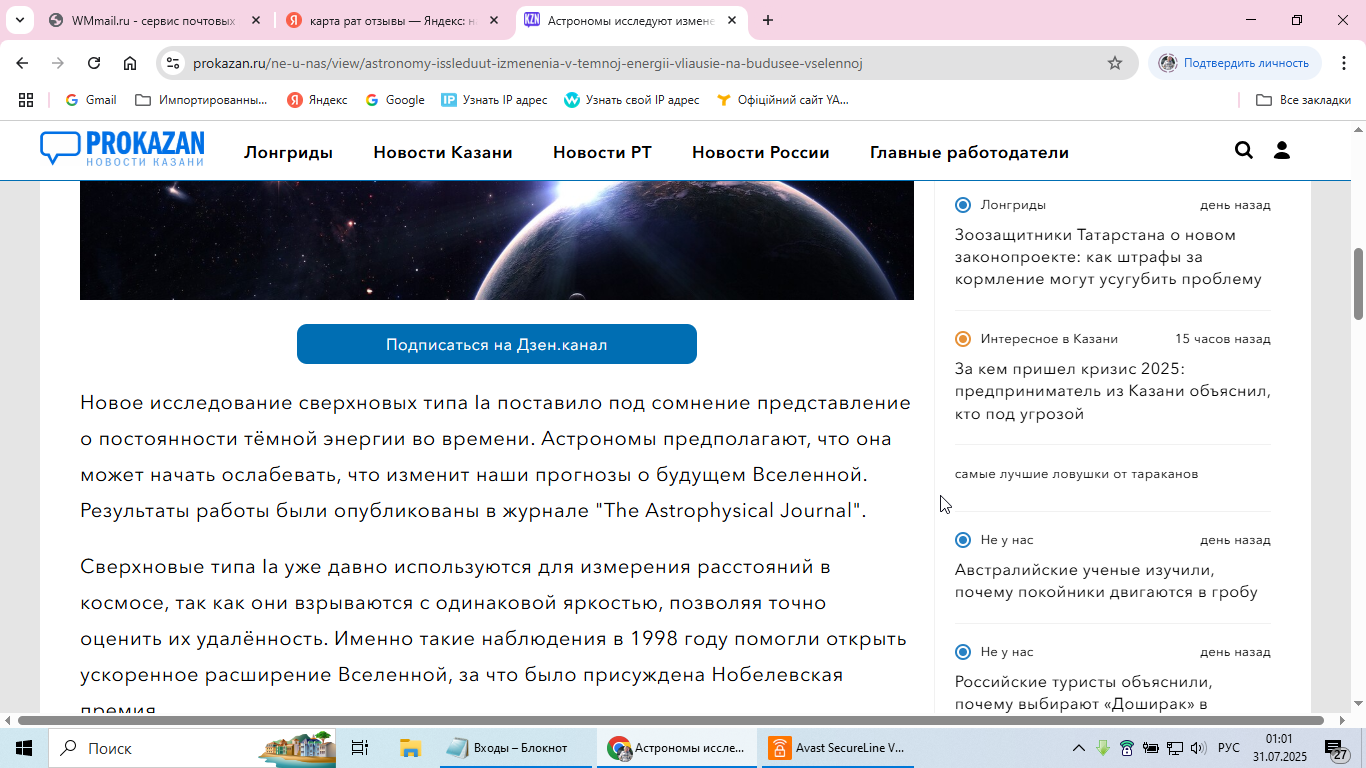Open Google bookmark
The image size is (1366, 768).
(394, 100)
